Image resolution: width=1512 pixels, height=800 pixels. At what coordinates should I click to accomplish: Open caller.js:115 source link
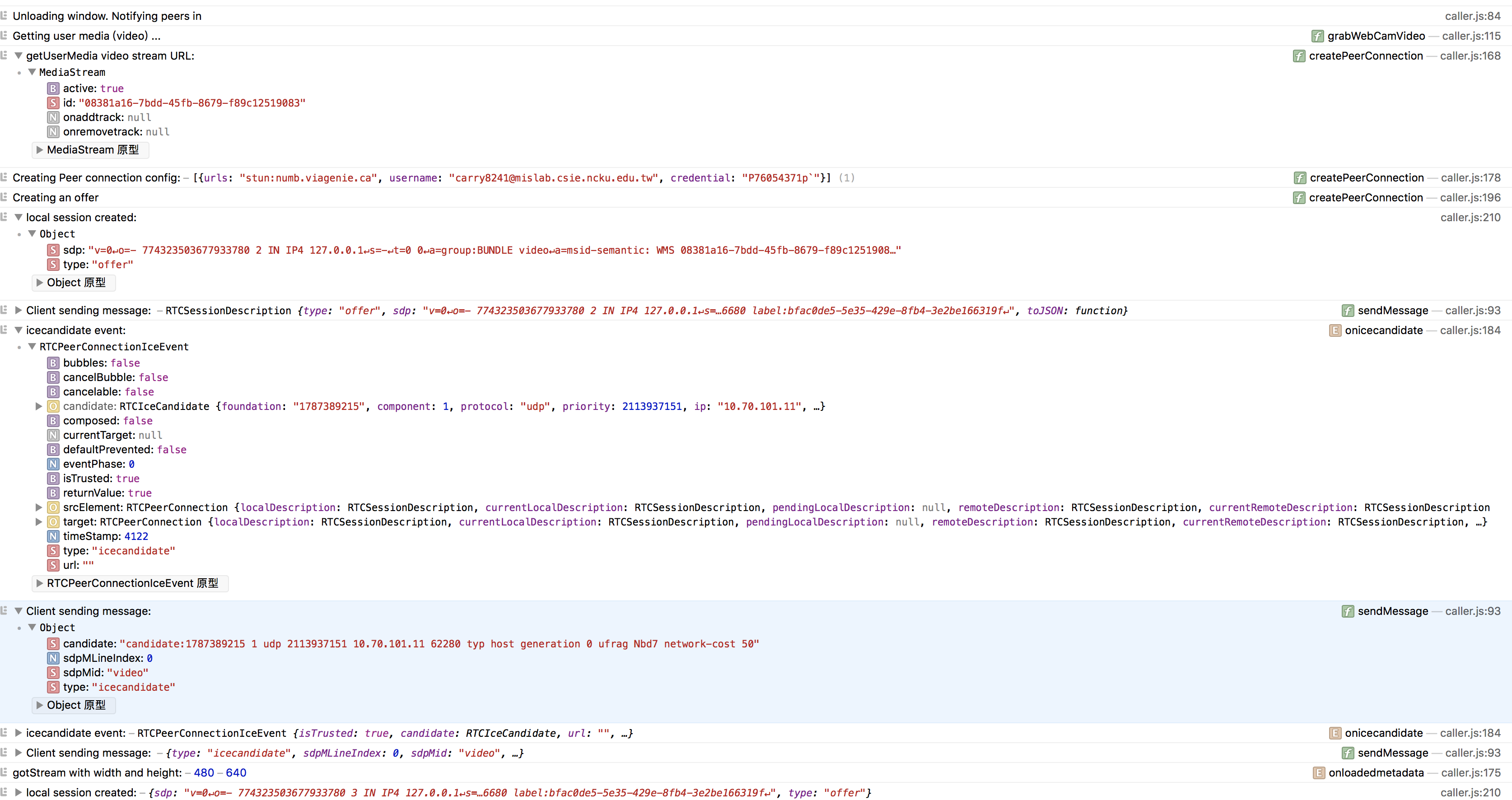click(x=1471, y=37)
